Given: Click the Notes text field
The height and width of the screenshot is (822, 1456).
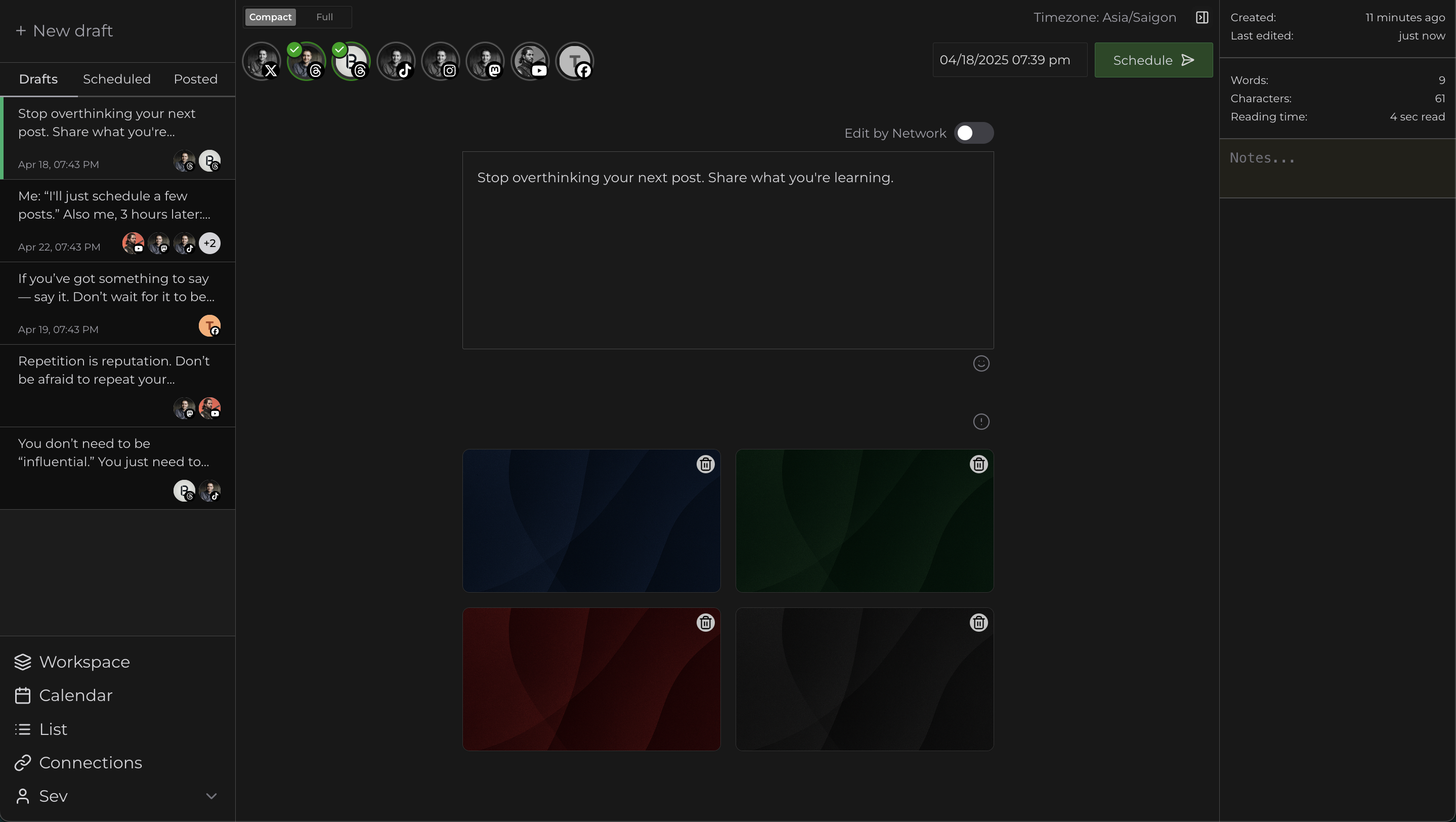Looking at the screenshot, I should click(x=1336, y=169).
